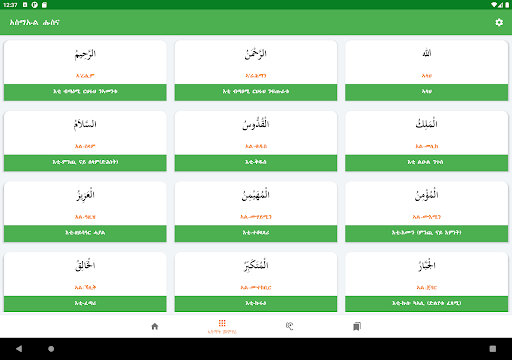Image resolution: width=512 pixels, height=360 pixels.
Task: Open the المتكبر (Al-Mutakabbir) card
Action: (256, 282)
